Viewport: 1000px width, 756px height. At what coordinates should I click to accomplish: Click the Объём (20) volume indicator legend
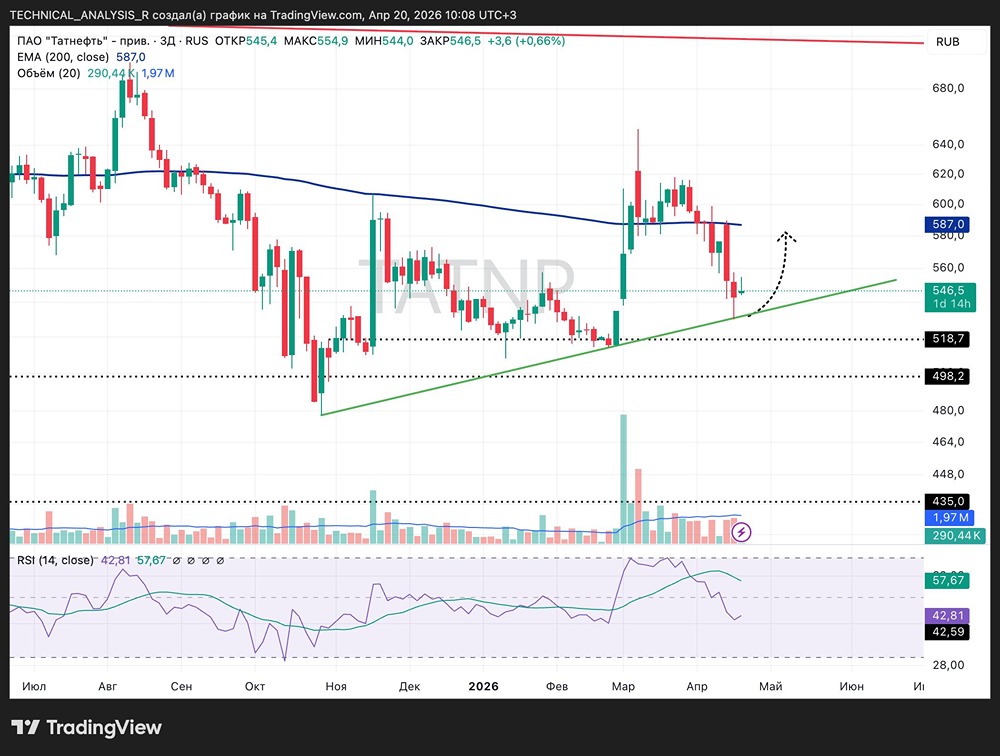[x=96, y=73]
